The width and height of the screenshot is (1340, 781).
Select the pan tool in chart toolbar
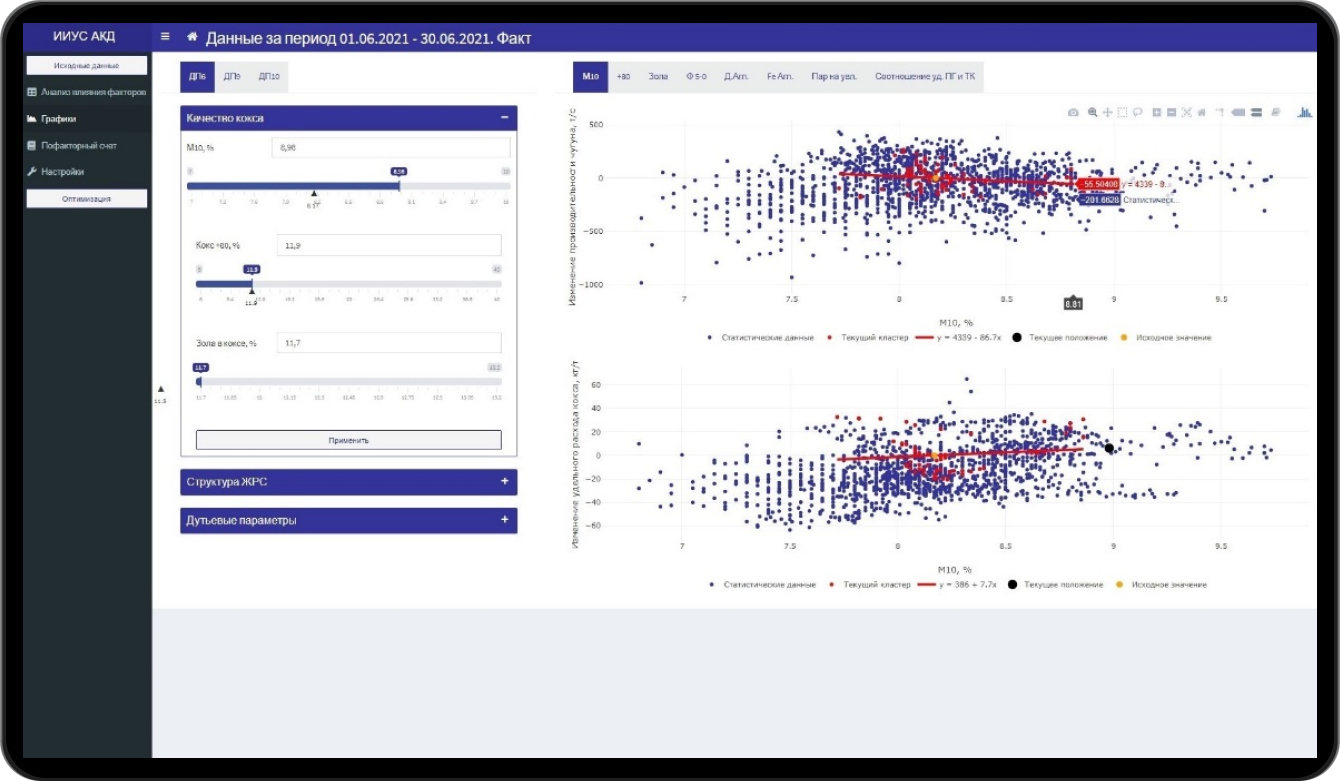pos(1107,113)
